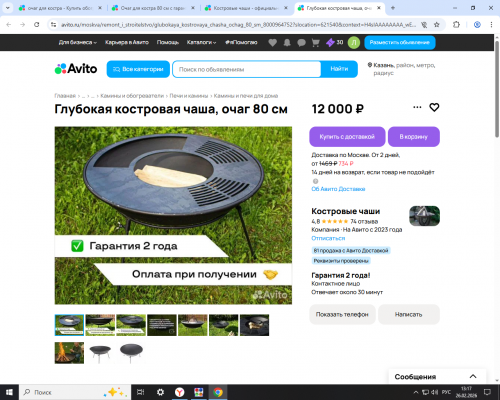
Task: View site information icon in address bar
Action: coord(53,24)
